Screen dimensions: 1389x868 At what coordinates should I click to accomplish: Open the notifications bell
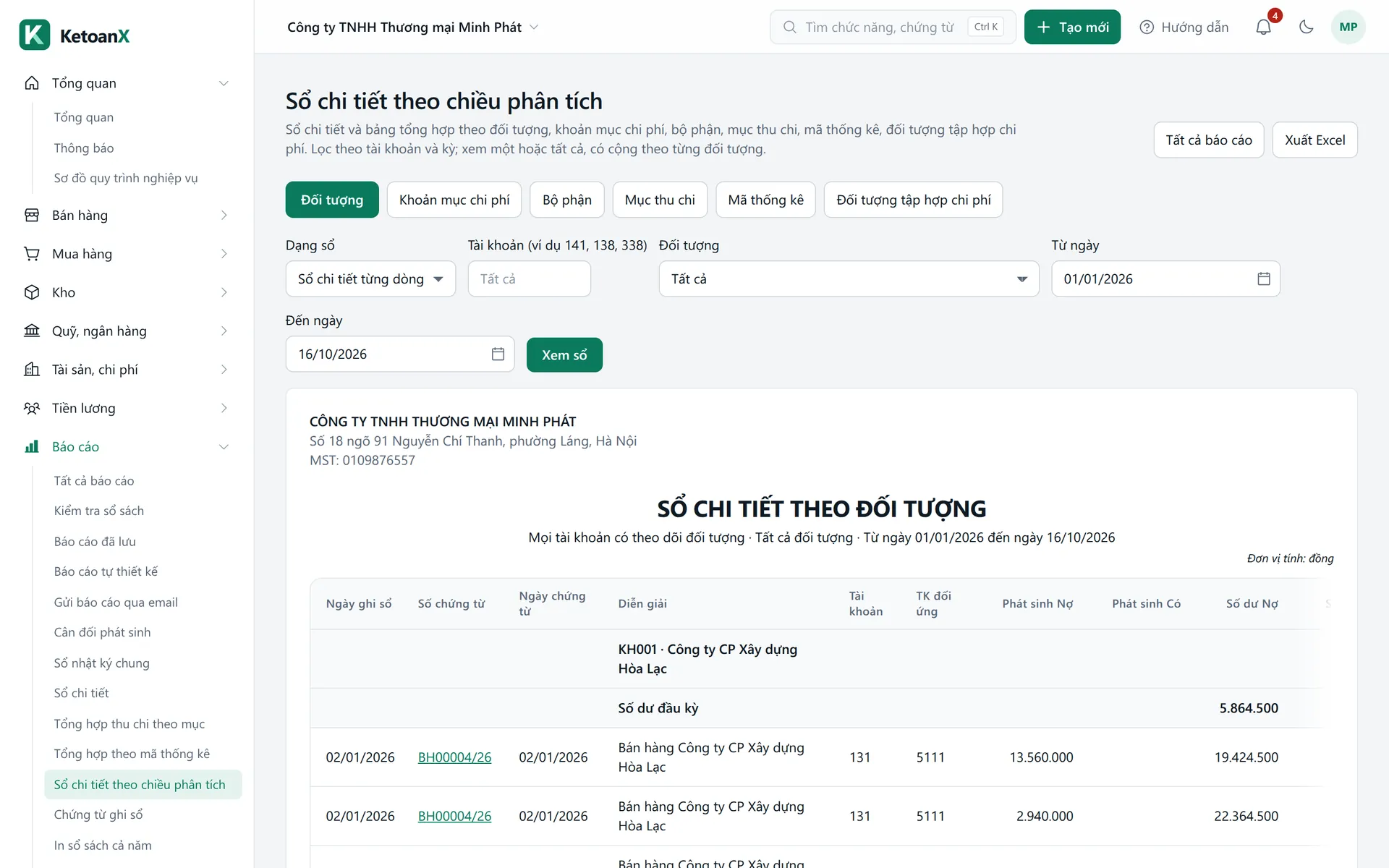[x=1263, y=27]
